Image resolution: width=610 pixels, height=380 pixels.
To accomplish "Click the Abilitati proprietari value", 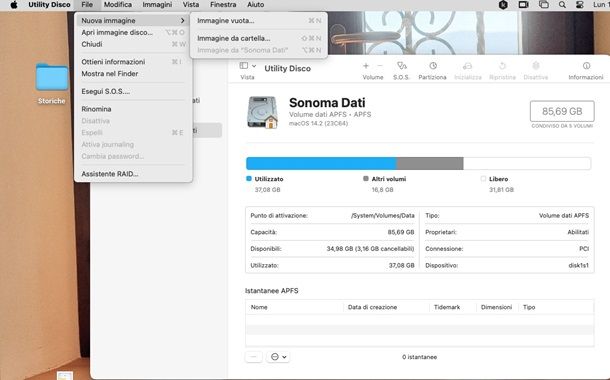I will (578, 232).
